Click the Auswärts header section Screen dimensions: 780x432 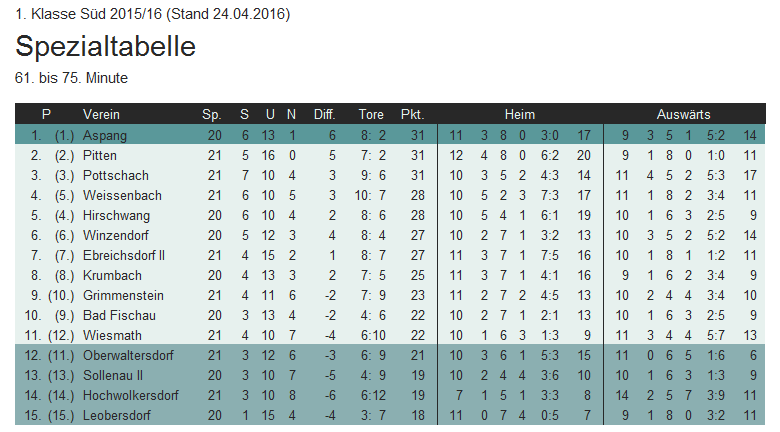(x=684, y=114)
